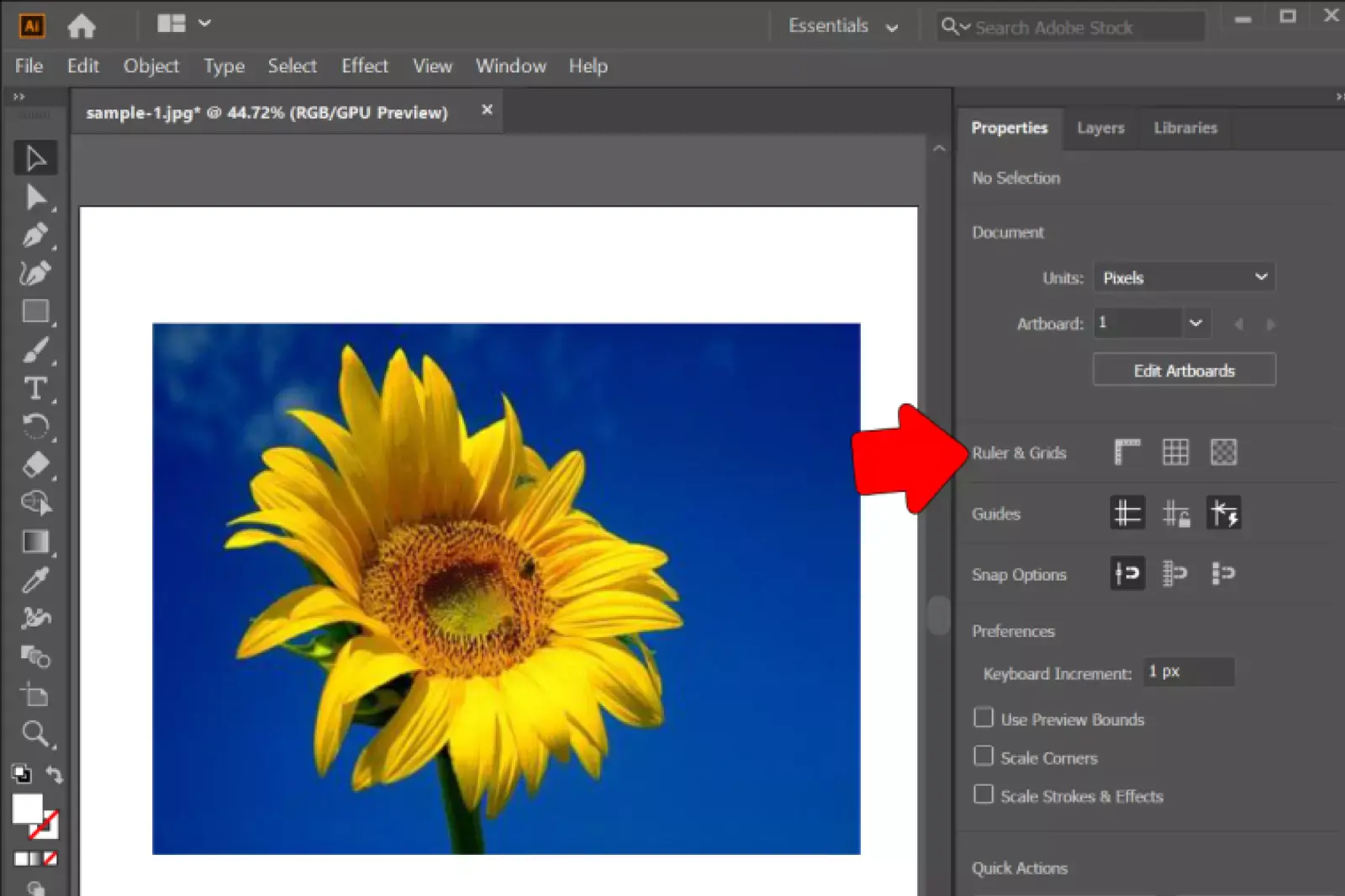The height and width of the screenshot is (896, 1345).
Task: Select the Rotate tool
Action: (x=35, y=426)
